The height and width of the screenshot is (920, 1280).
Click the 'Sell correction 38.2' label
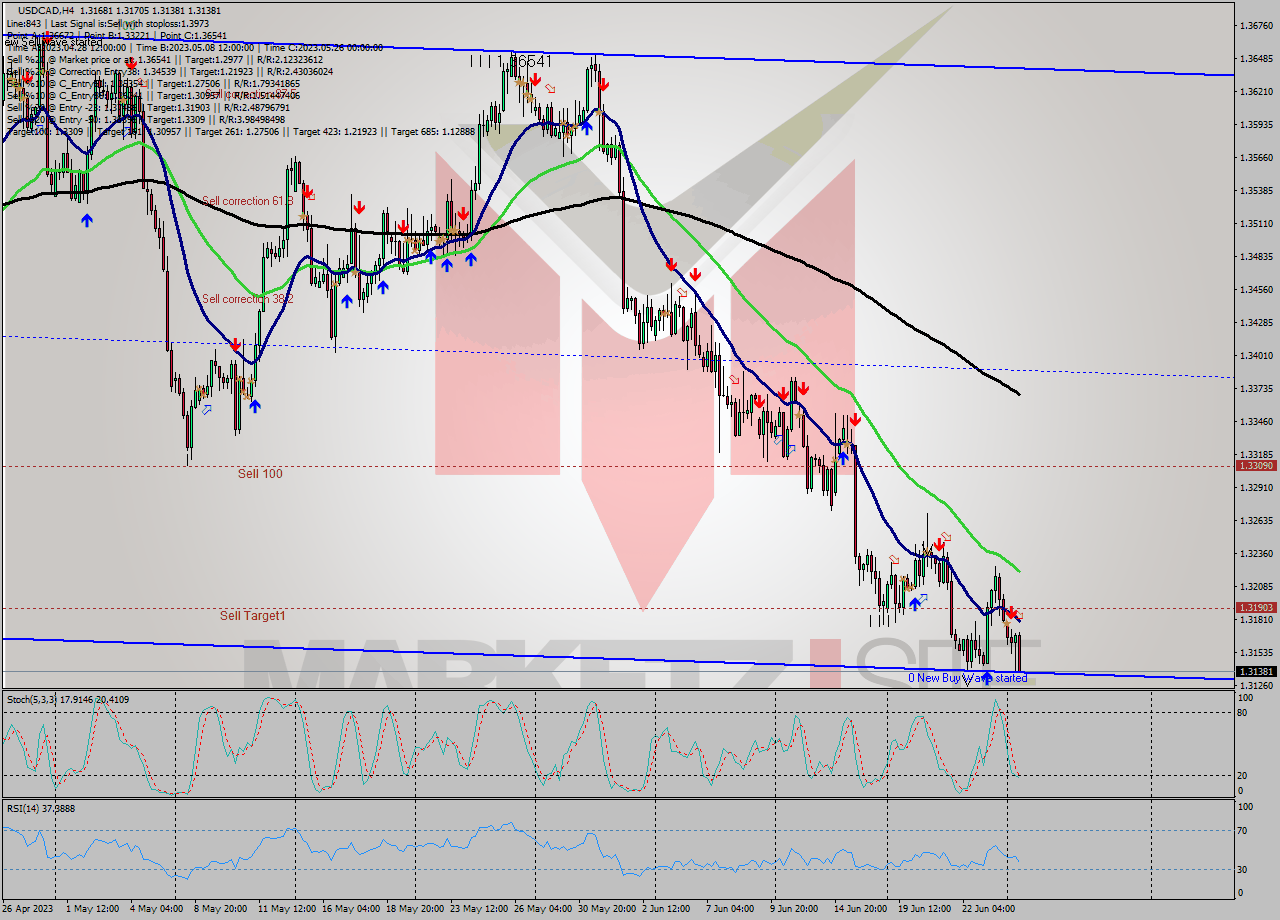click(247, 299)
